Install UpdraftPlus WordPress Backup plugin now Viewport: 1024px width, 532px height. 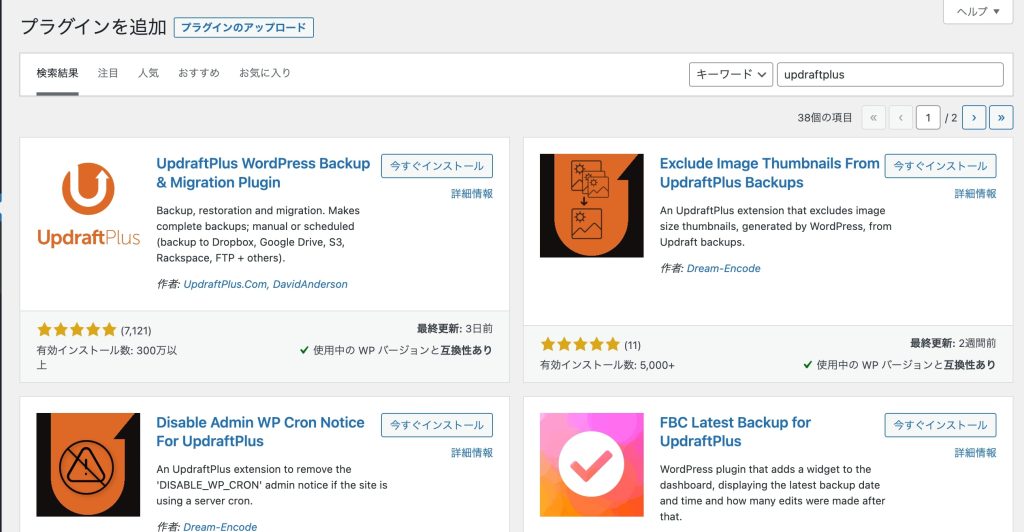[x=437, y=166]
